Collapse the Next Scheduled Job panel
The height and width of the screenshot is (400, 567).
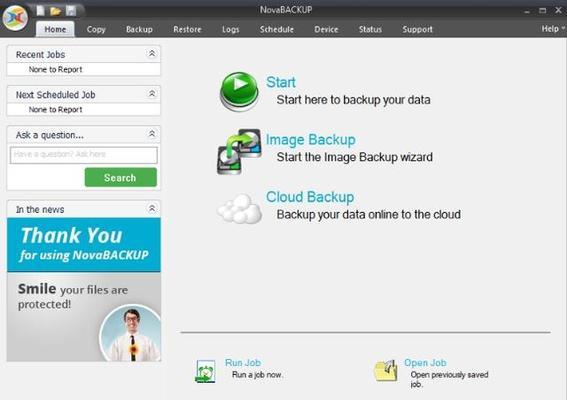152,94
